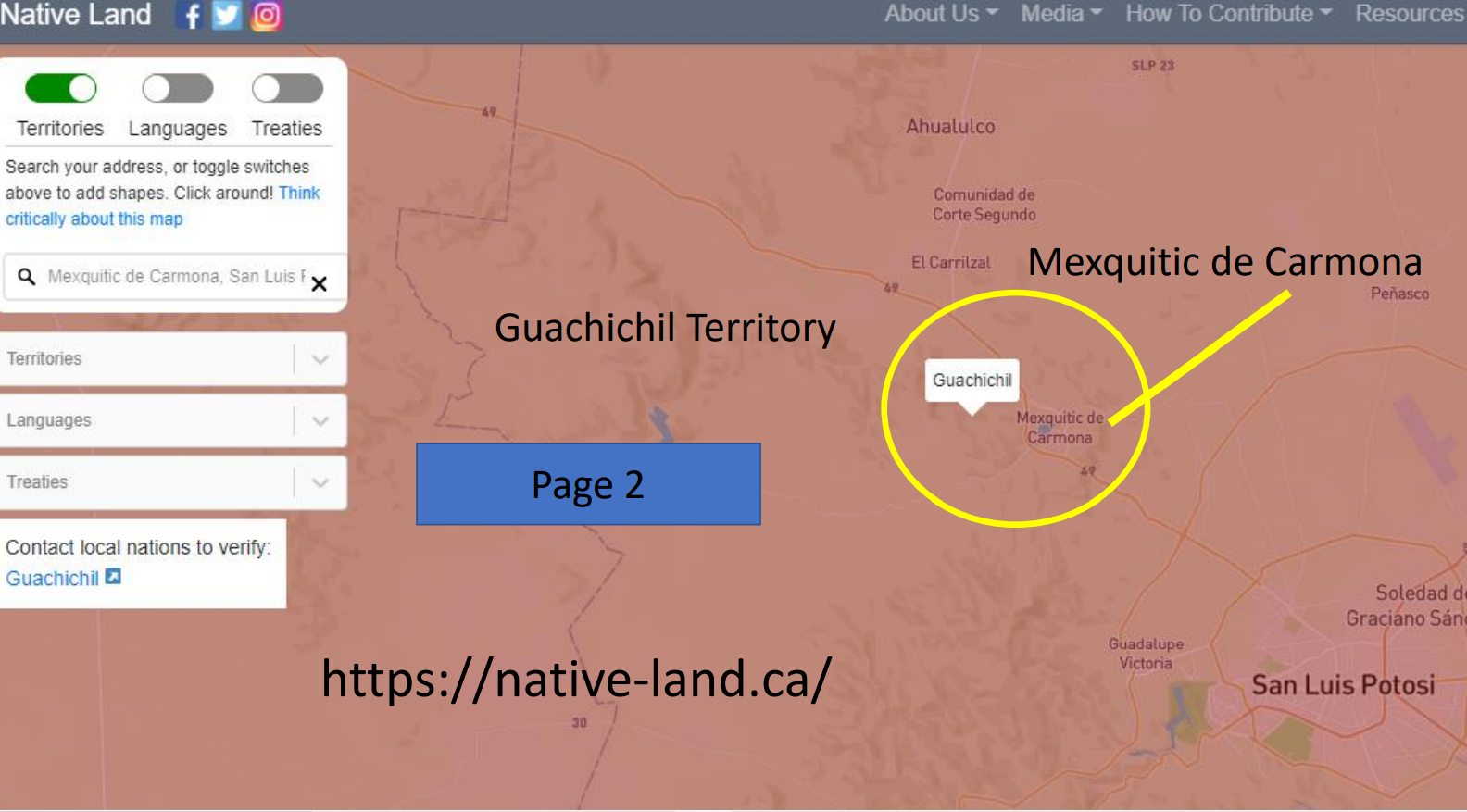Turn off the Territories toggle switch
The height and width of the screenshot is (812, 1467).
[61, 89]
